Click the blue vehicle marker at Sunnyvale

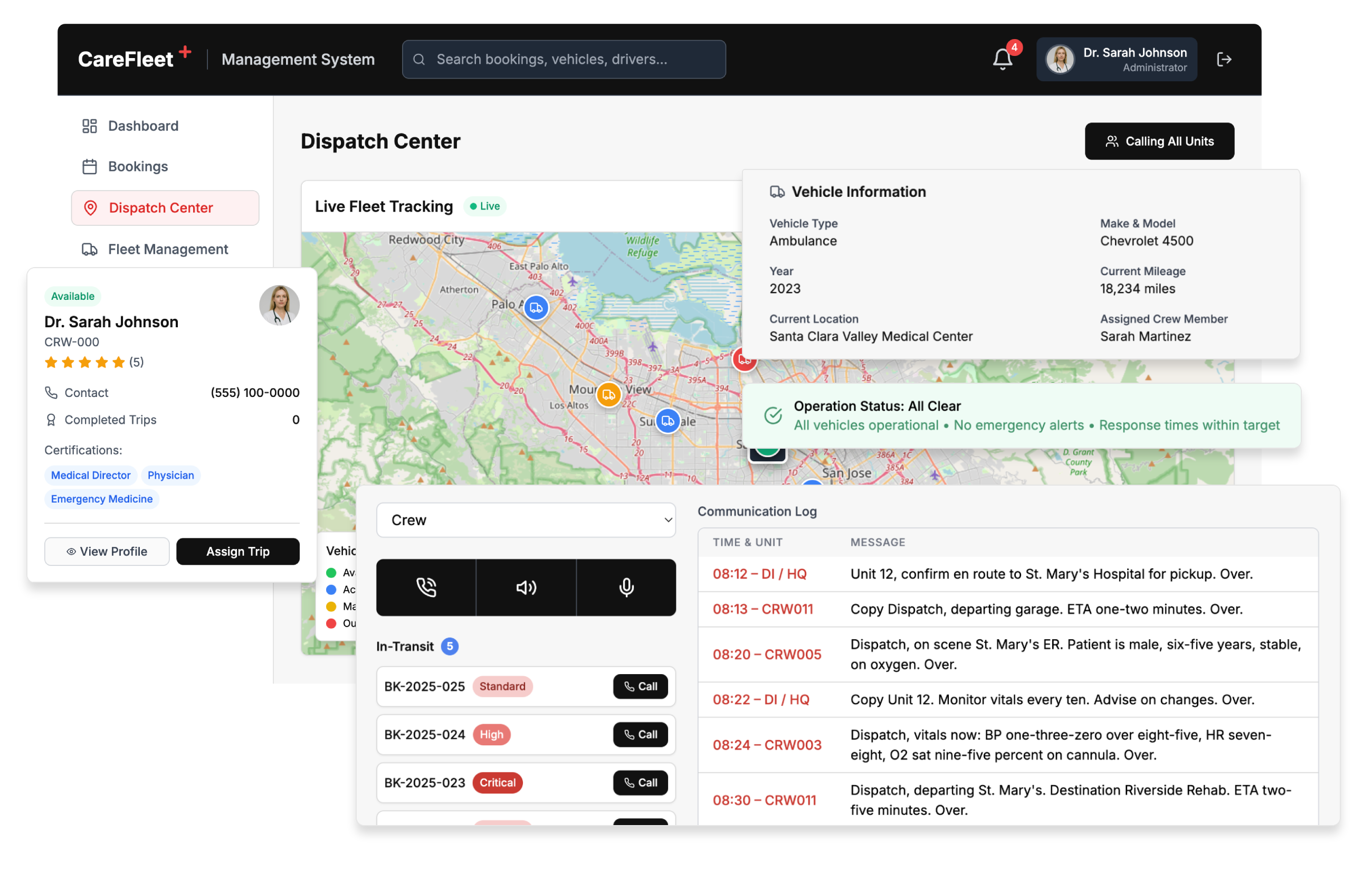[x=668, y=421]
